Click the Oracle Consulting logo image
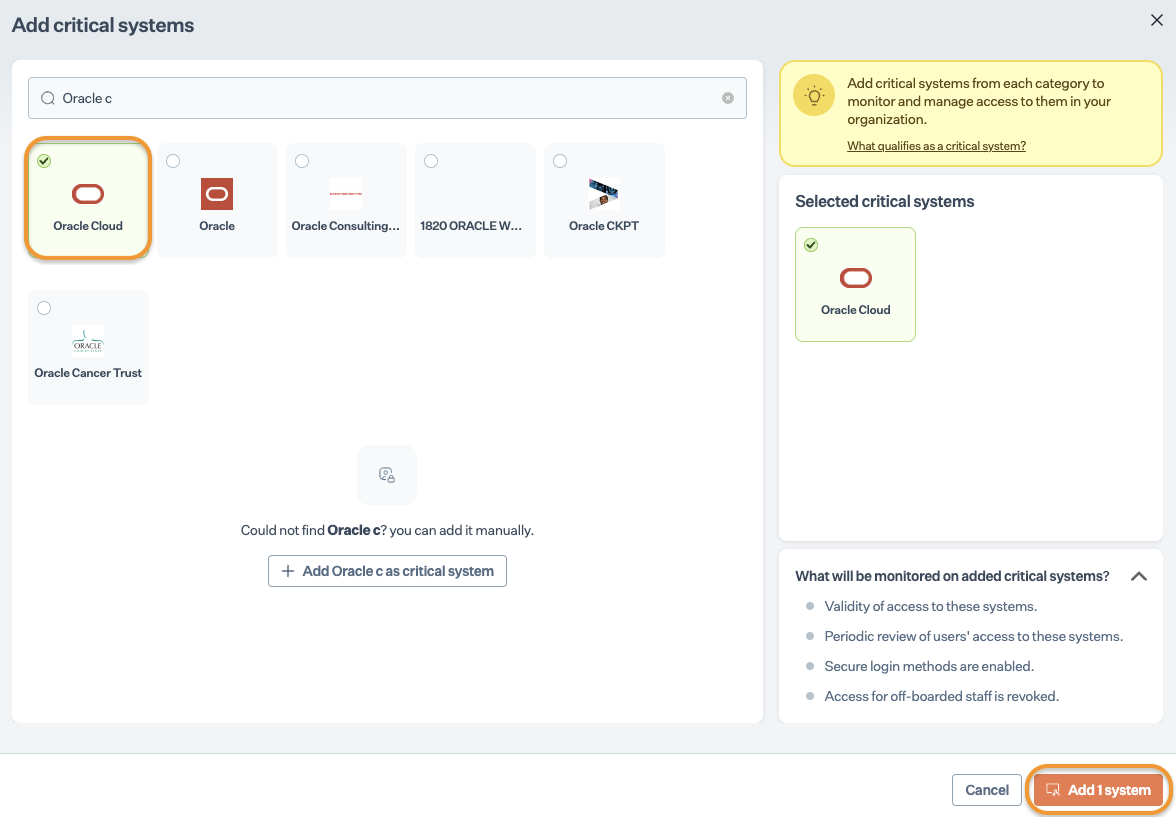 346,194
